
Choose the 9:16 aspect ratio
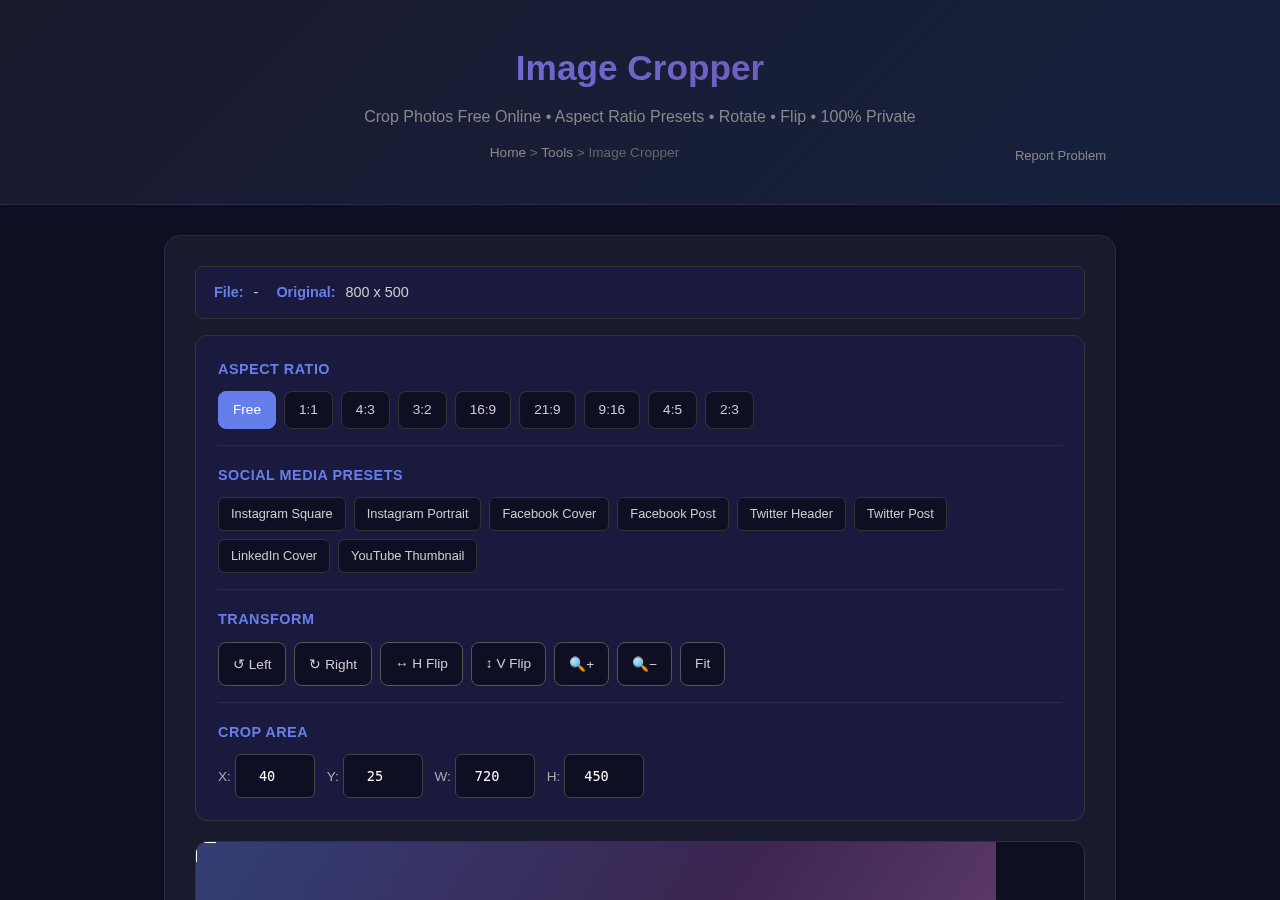click(x=612, y=410)
